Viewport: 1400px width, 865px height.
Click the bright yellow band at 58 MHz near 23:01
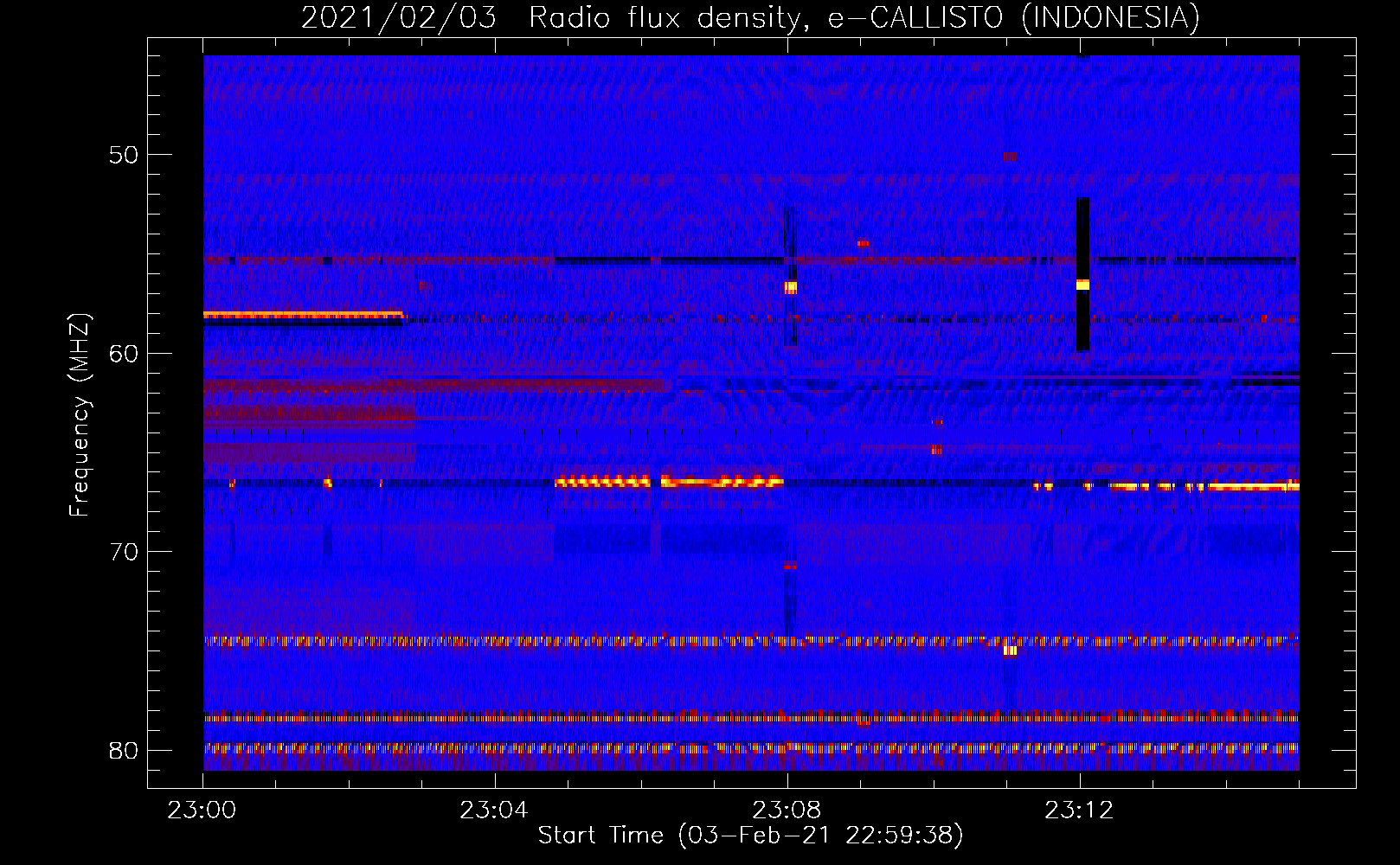pos(303,315)
